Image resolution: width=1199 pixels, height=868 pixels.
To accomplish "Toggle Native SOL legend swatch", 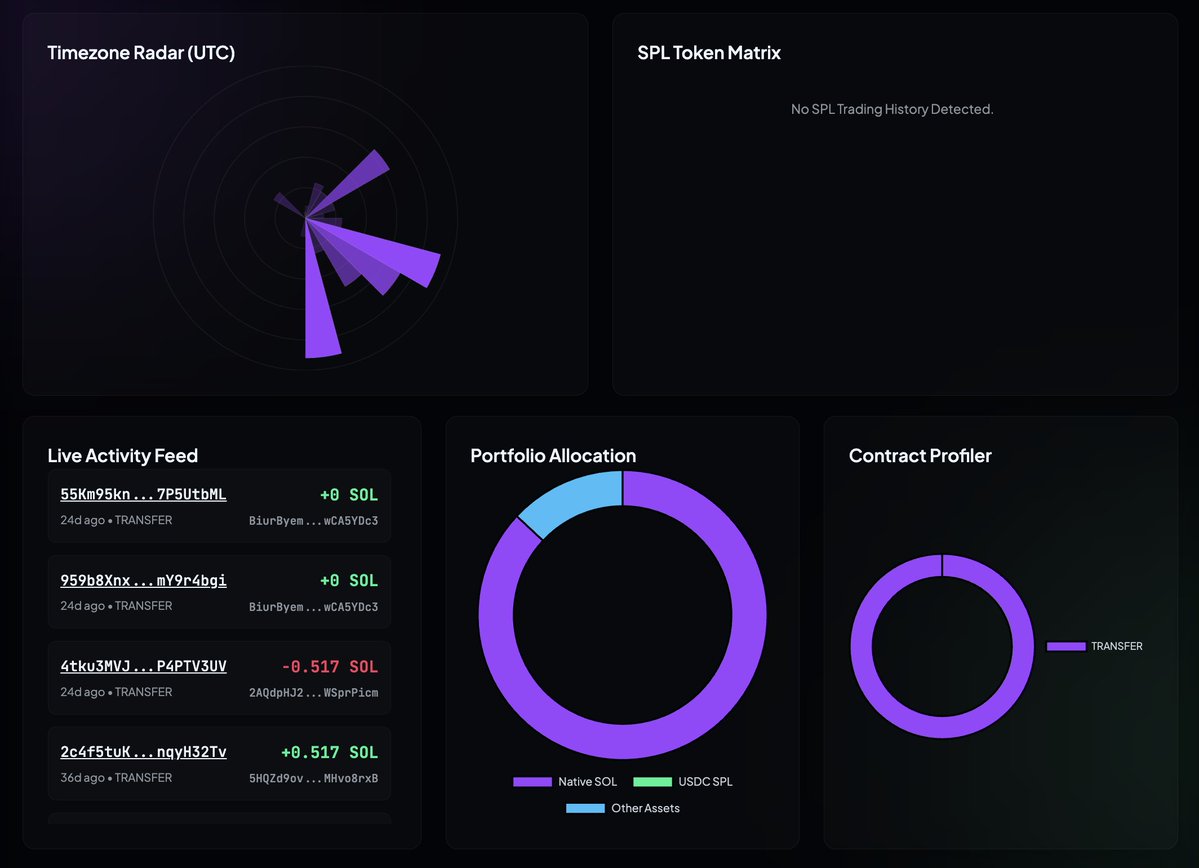I will pyautogui.click(x=532, y=782).
